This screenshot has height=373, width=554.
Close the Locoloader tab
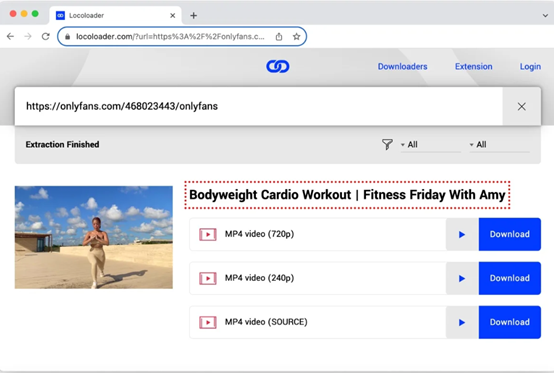[172, 16]
